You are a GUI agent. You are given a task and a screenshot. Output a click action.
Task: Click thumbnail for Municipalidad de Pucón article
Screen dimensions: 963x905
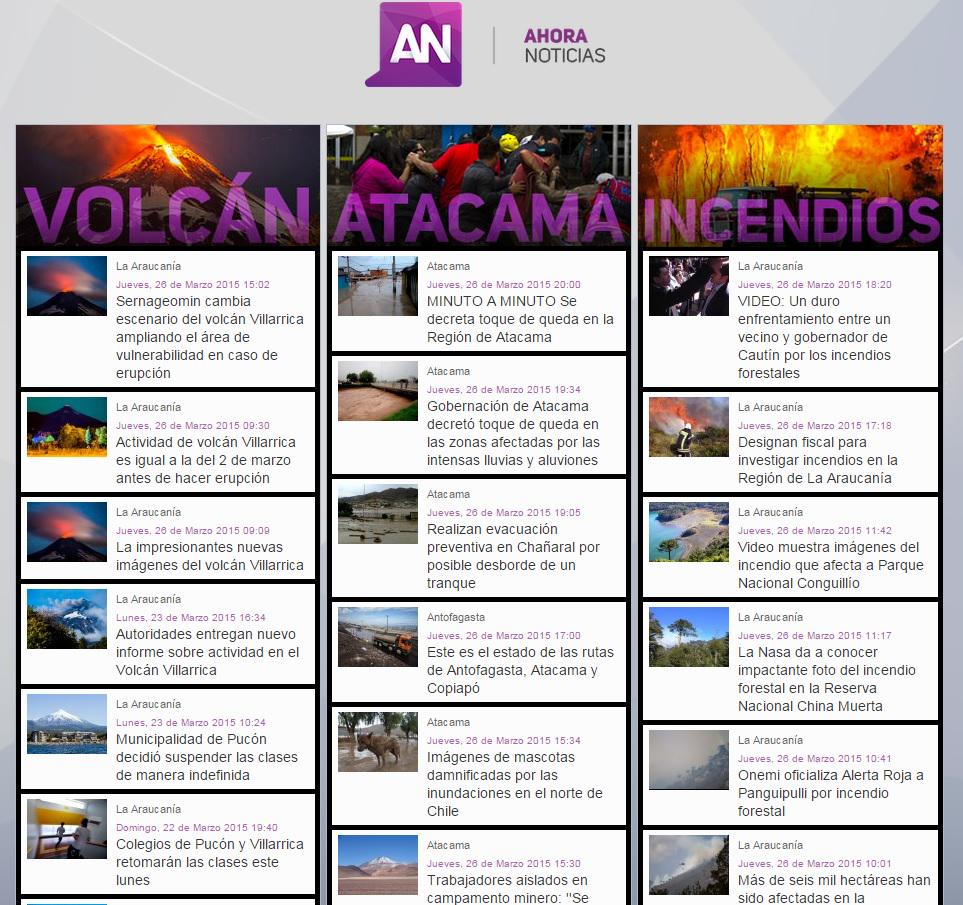[67, 724]
